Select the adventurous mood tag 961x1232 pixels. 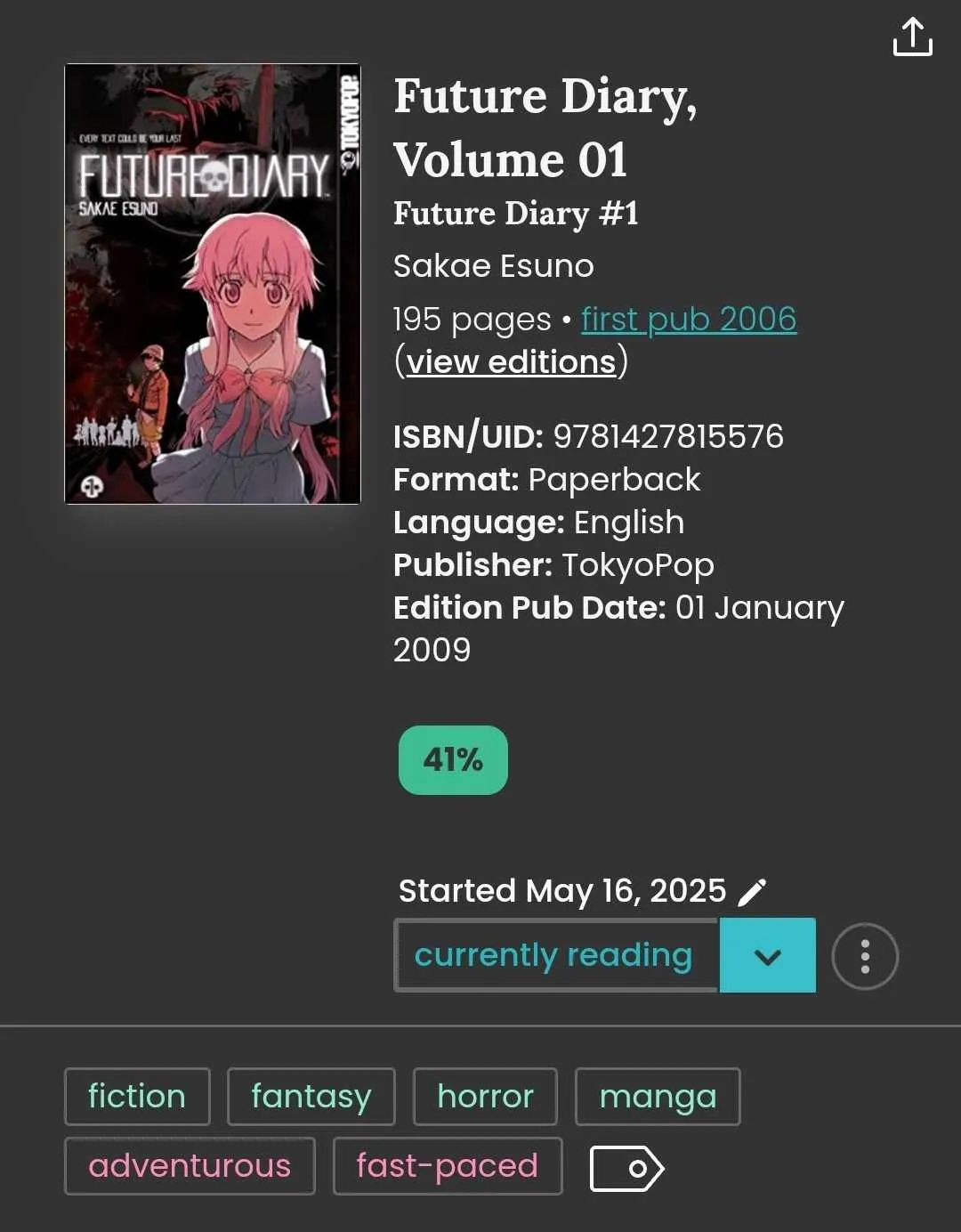(190, 1165)
